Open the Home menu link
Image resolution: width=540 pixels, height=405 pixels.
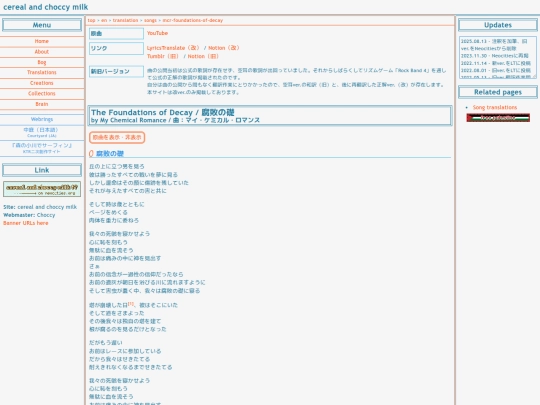[x=42, y=41]
